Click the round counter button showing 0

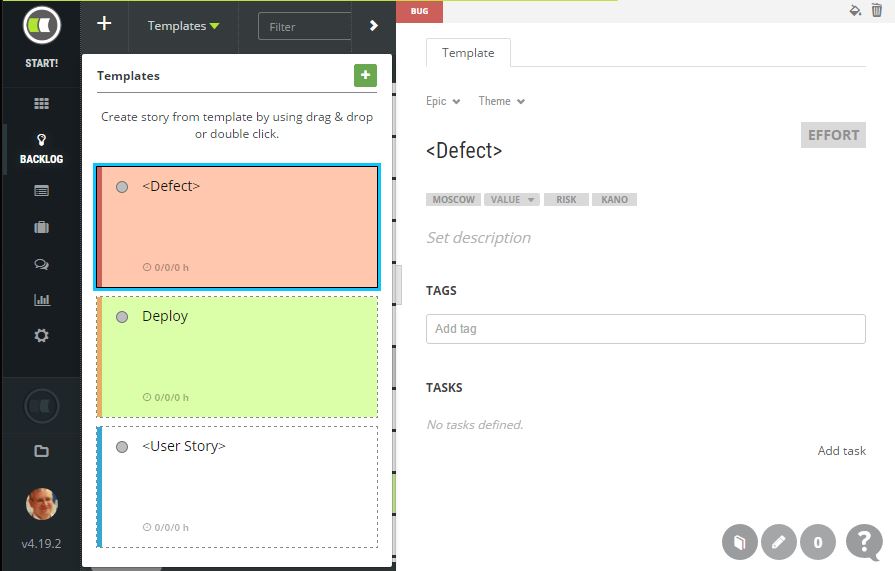[818, 542]
